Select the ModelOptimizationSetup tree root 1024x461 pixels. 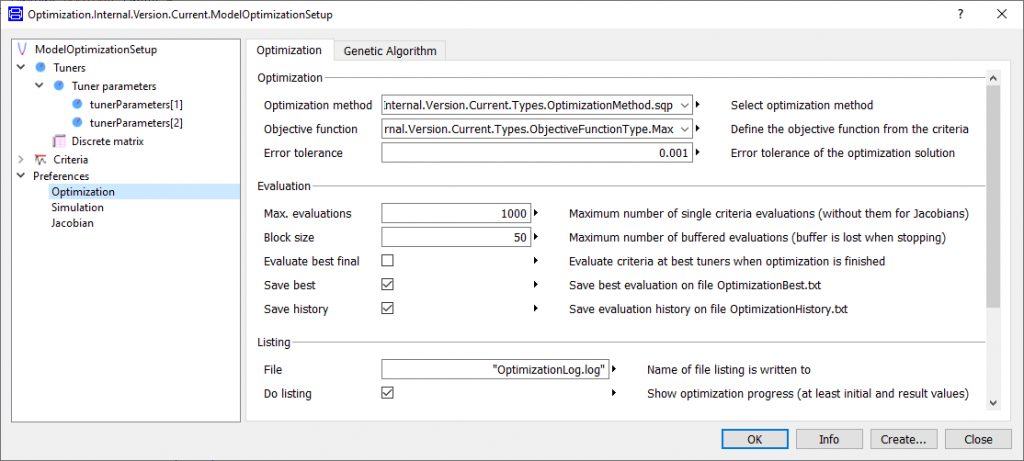(x=96, y=49)
